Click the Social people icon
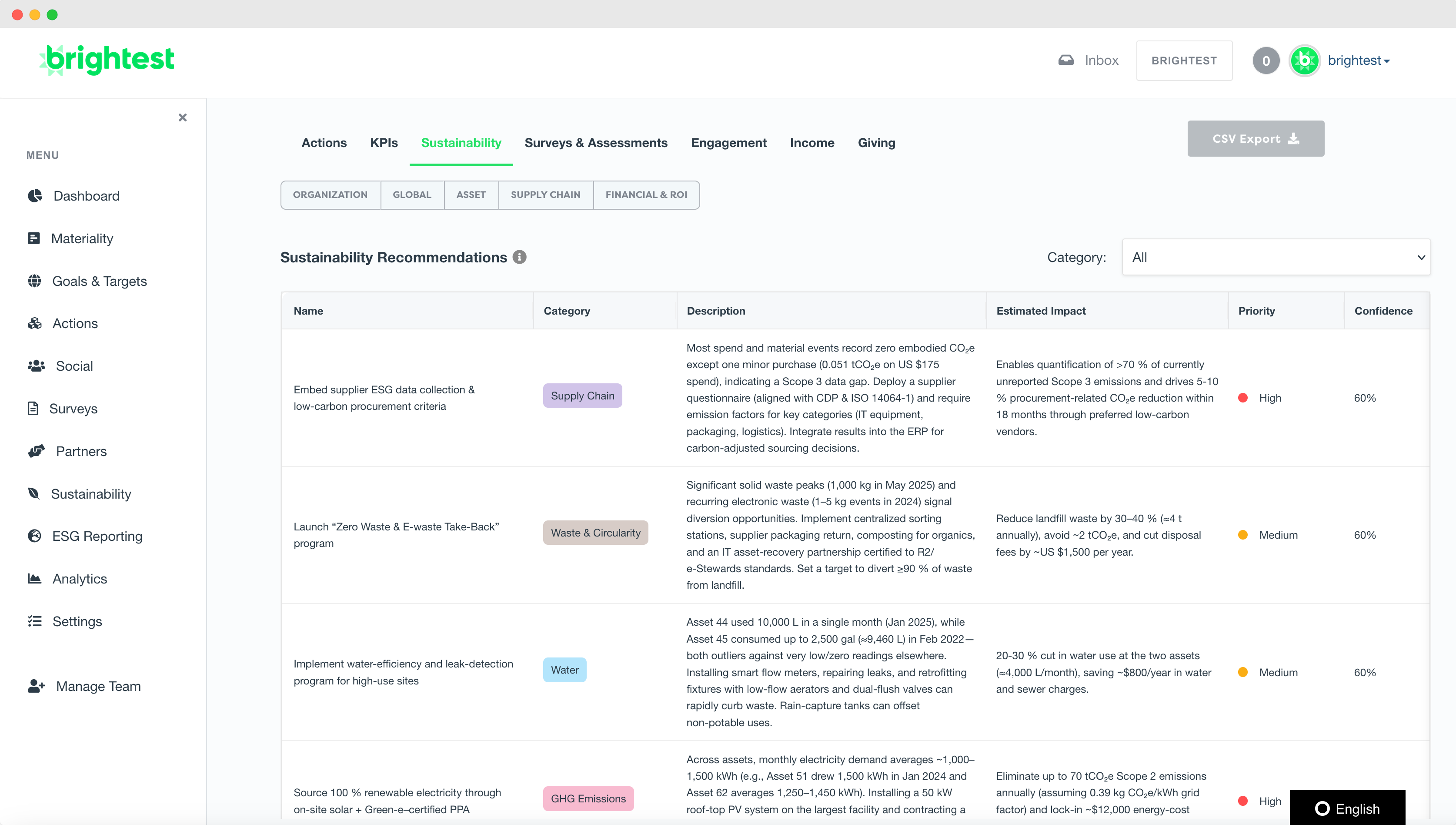This screenshot has height=825, width=1456. pos(36,366)
